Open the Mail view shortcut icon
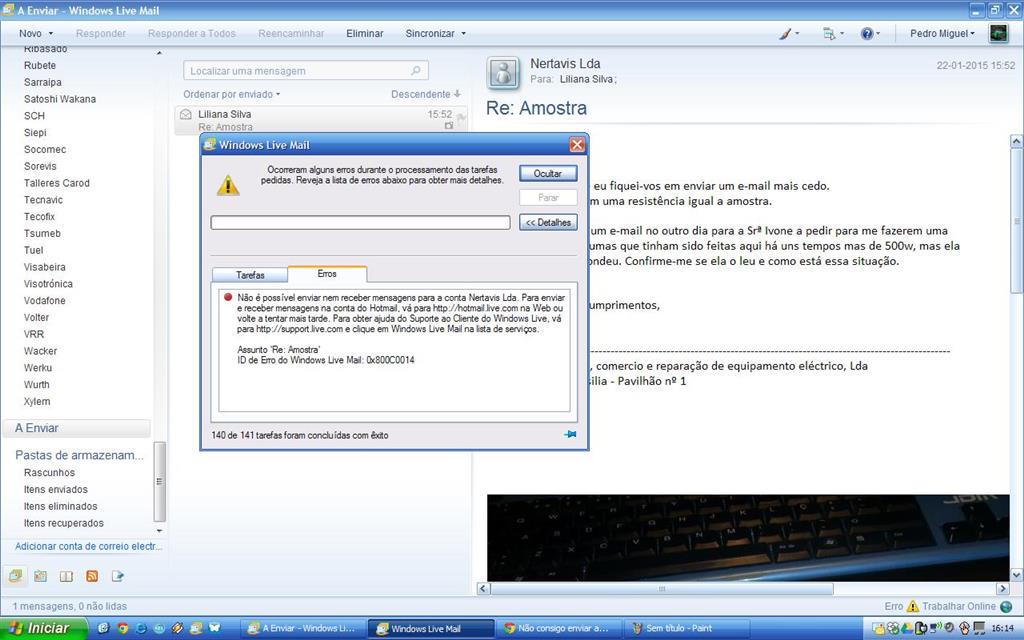 15,576
